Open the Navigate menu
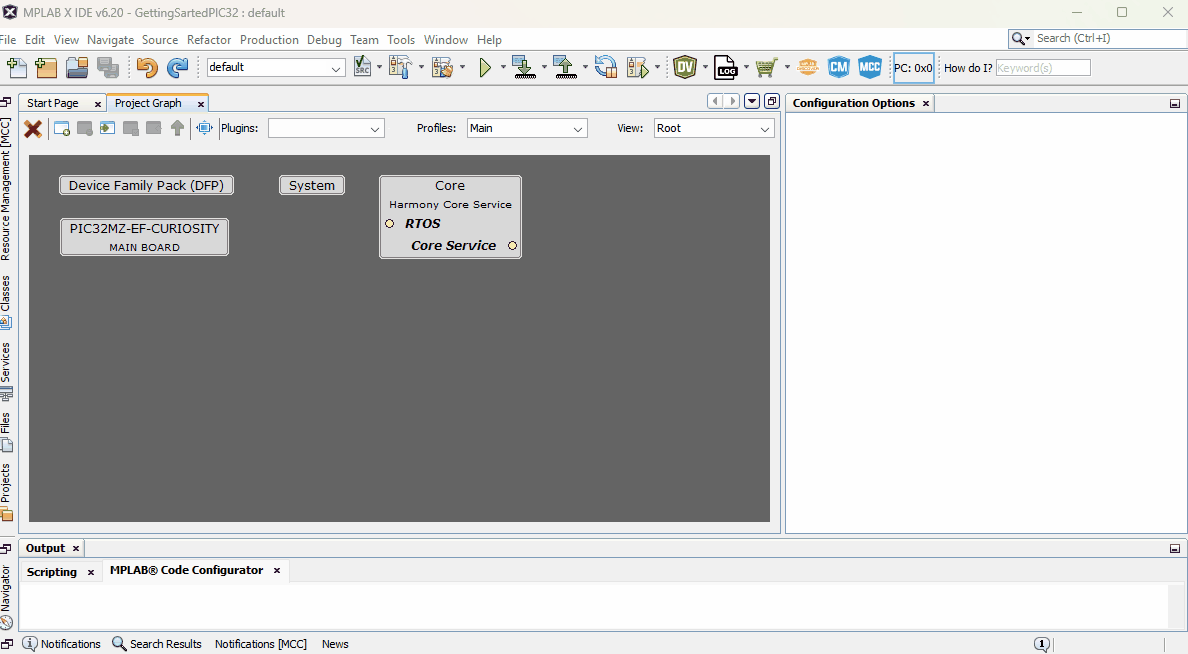 click(x=111, y=39)
